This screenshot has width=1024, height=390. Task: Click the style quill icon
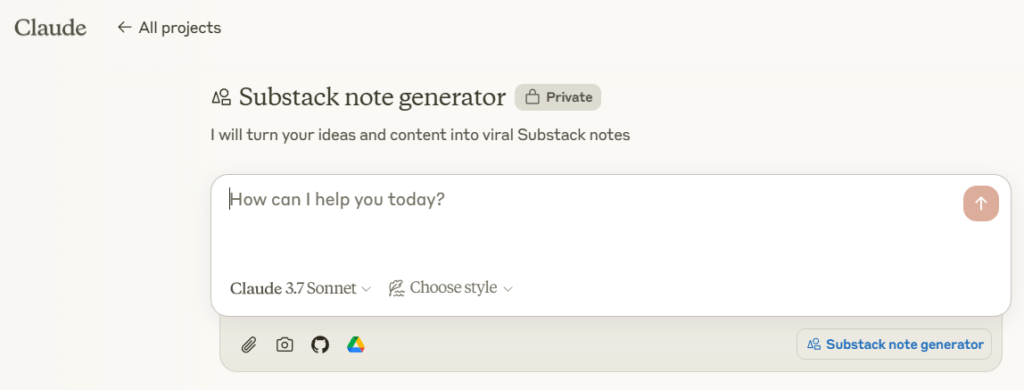[x=396, y=288]
